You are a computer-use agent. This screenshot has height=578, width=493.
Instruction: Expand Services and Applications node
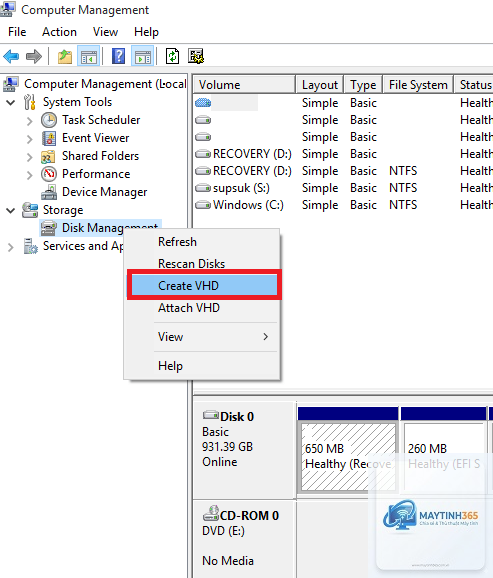(x=11, y=247)
